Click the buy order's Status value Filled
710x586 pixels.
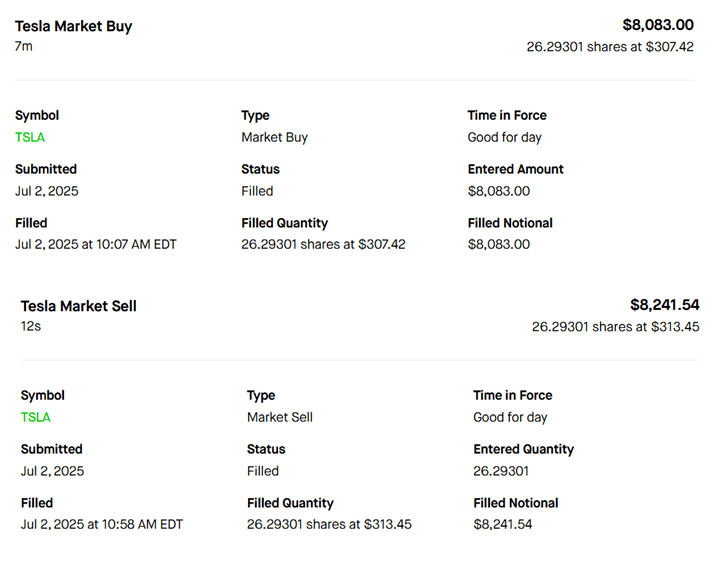click(x=257, y=191)
